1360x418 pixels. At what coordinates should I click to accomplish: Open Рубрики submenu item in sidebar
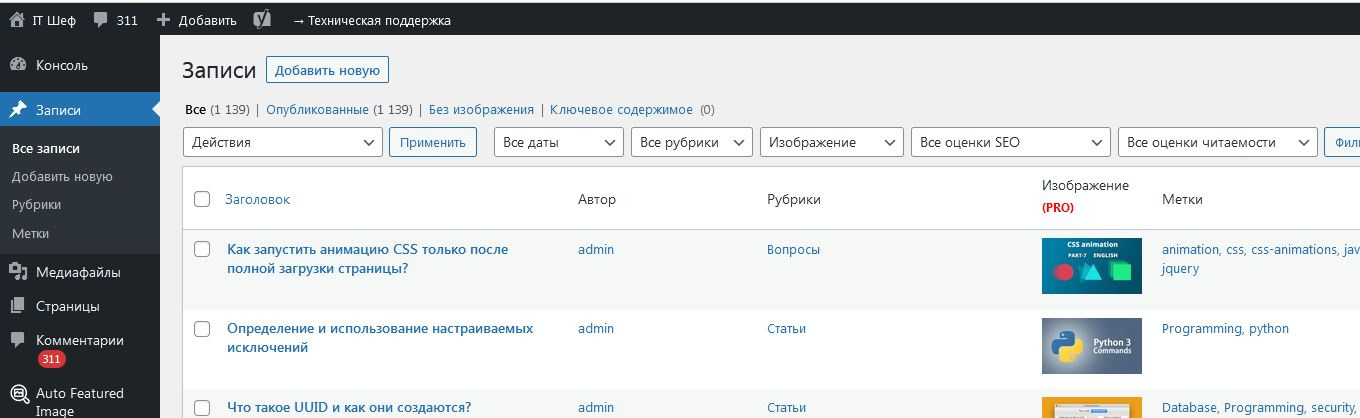(x=36, y=204)
